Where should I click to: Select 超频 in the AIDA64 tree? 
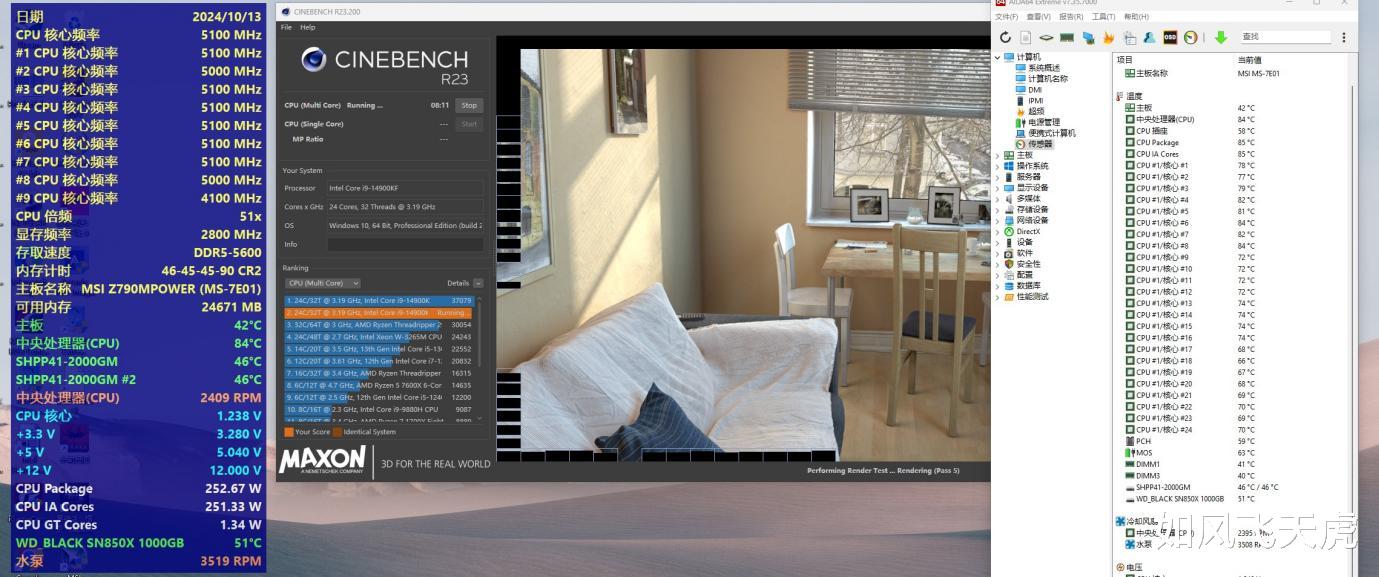click(1036, 111)
